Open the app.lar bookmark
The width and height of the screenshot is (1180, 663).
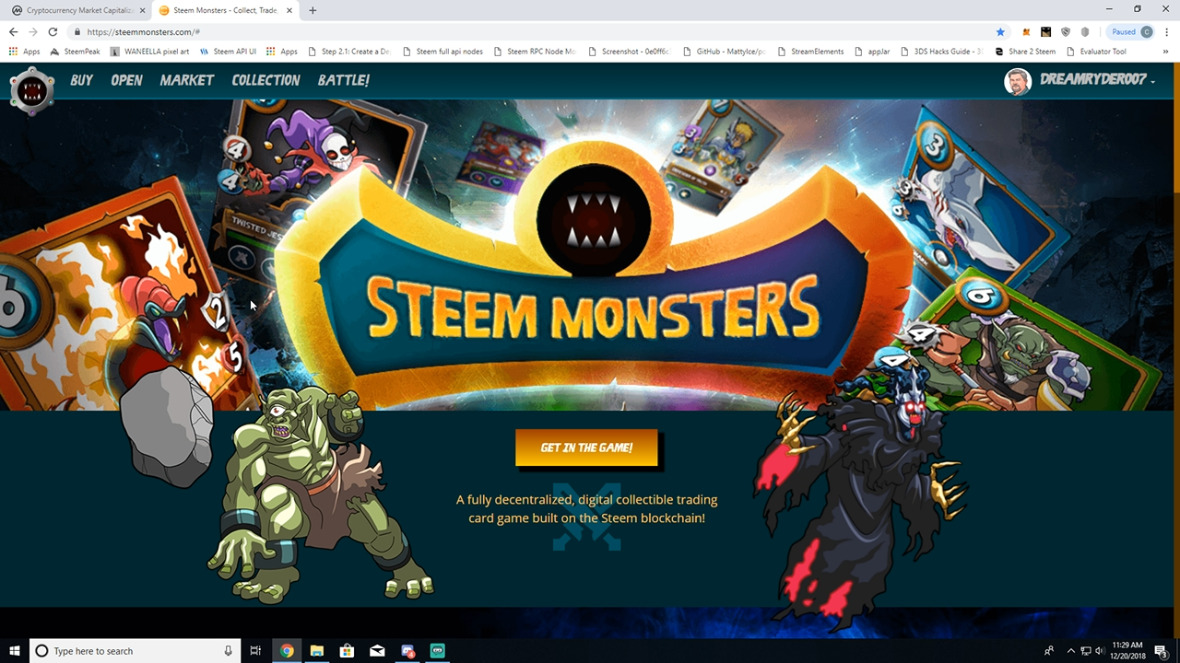(x=872, y=51)
